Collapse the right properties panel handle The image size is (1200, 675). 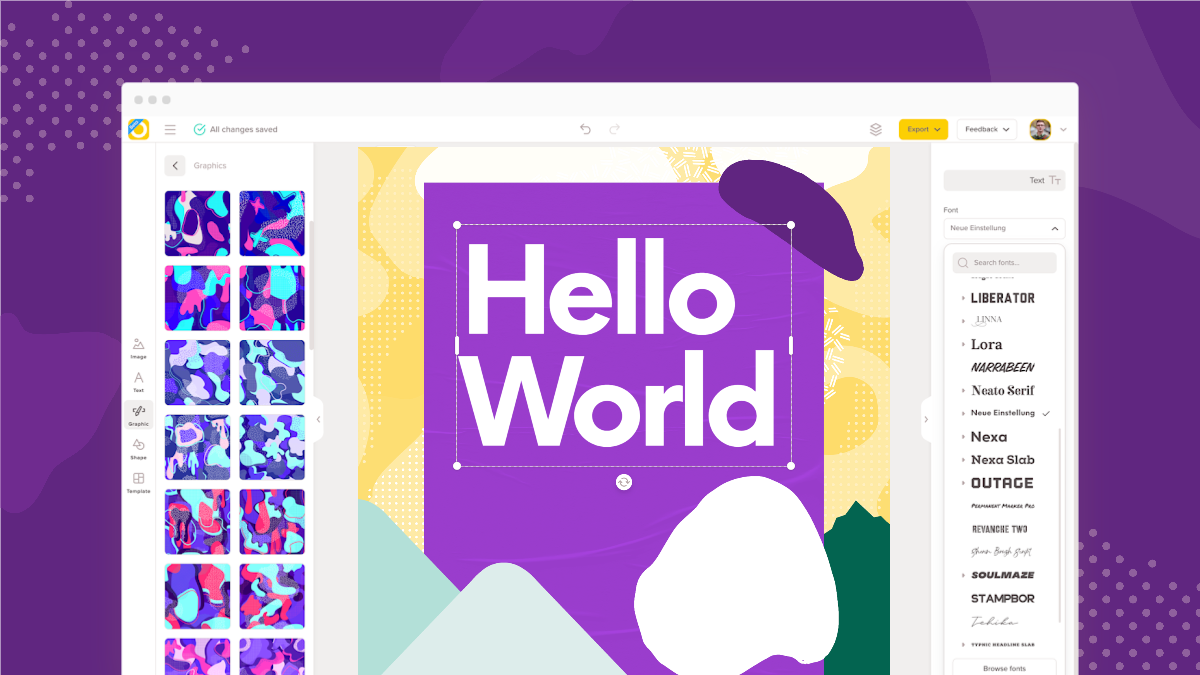[925, 419]
